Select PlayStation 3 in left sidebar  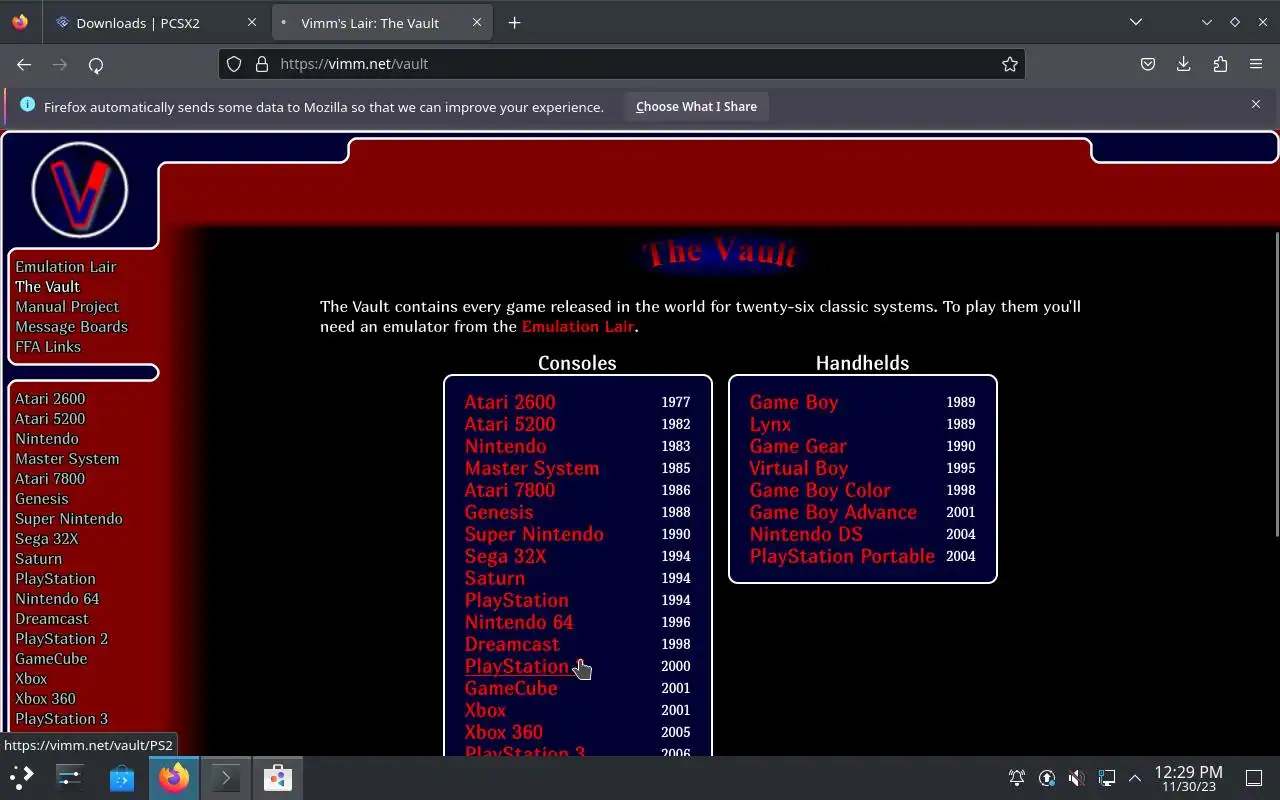pos(61,719)
